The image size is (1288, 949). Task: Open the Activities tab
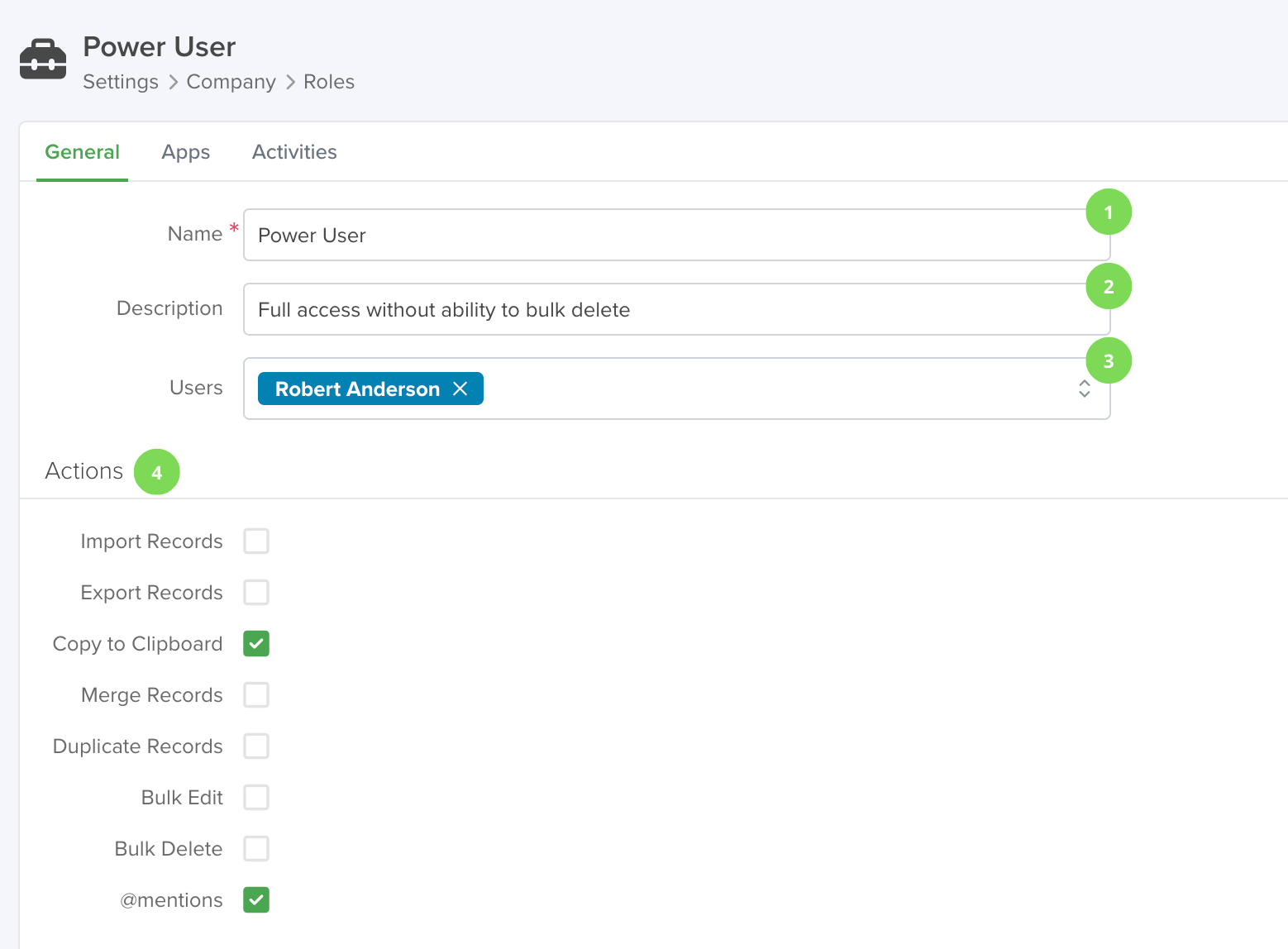(294, 152)
